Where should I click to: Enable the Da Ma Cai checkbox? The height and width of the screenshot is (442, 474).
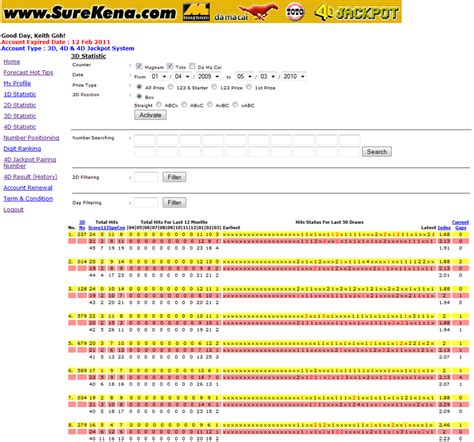[192, 66]
